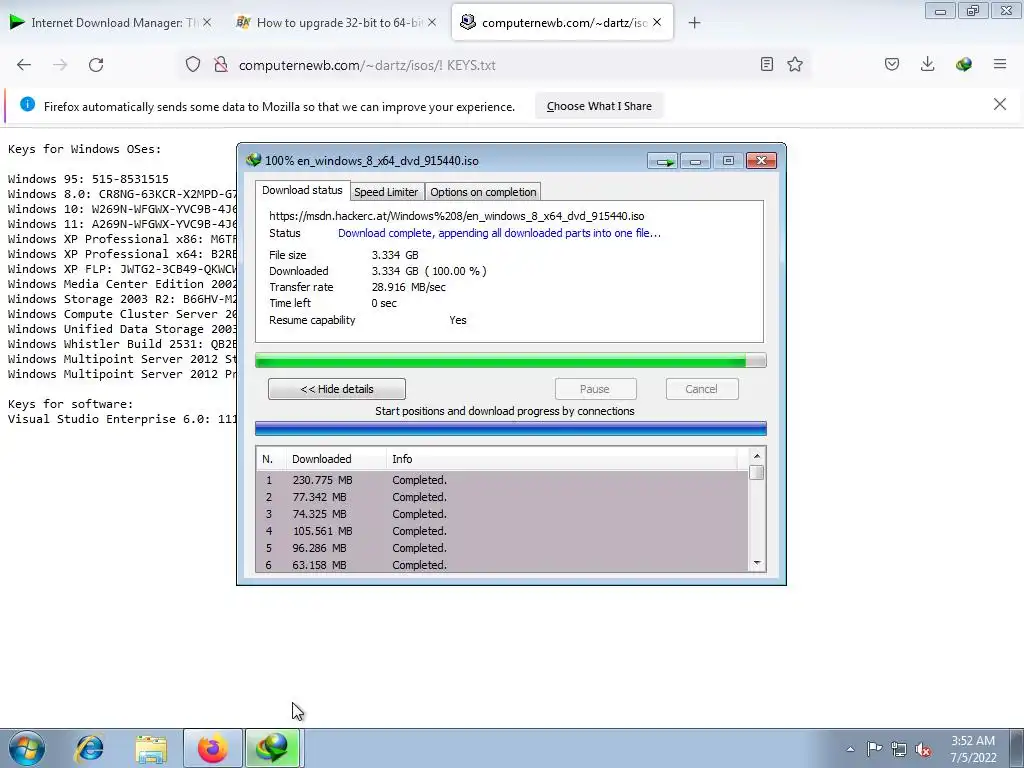Open the Speed Limiter tab

[x=387, y=192]
